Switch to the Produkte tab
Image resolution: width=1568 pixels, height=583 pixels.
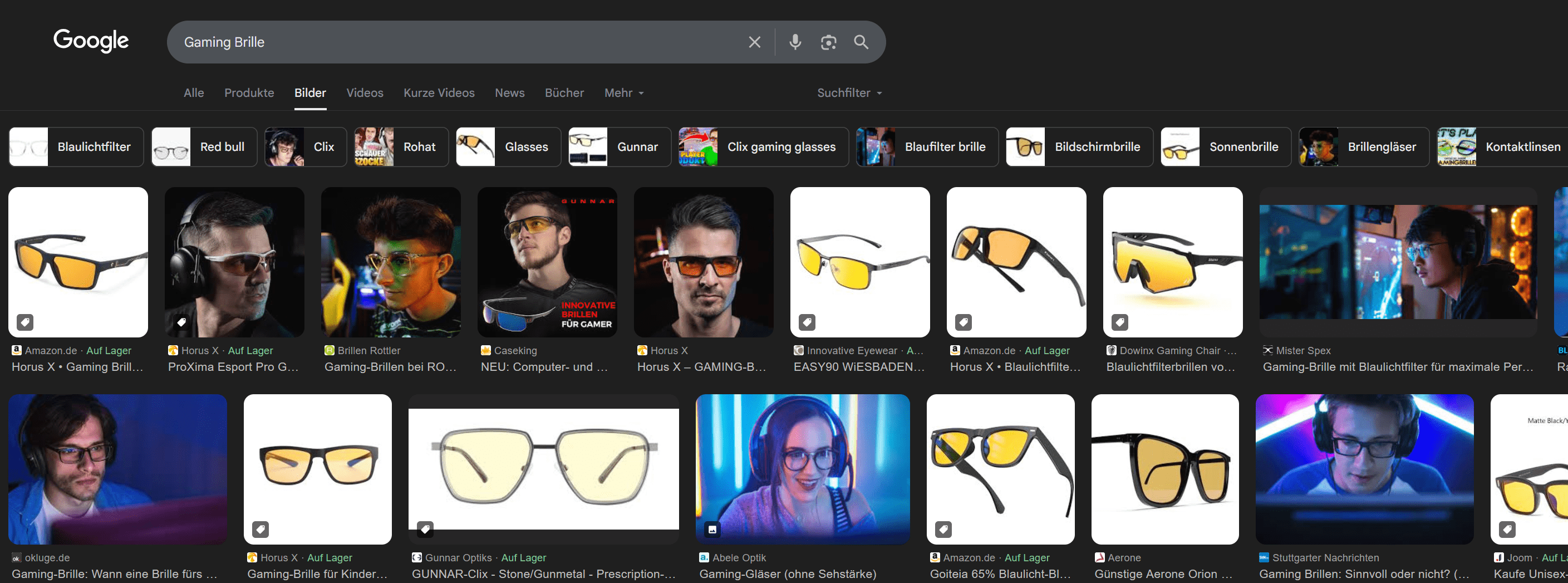click(249, 92)
